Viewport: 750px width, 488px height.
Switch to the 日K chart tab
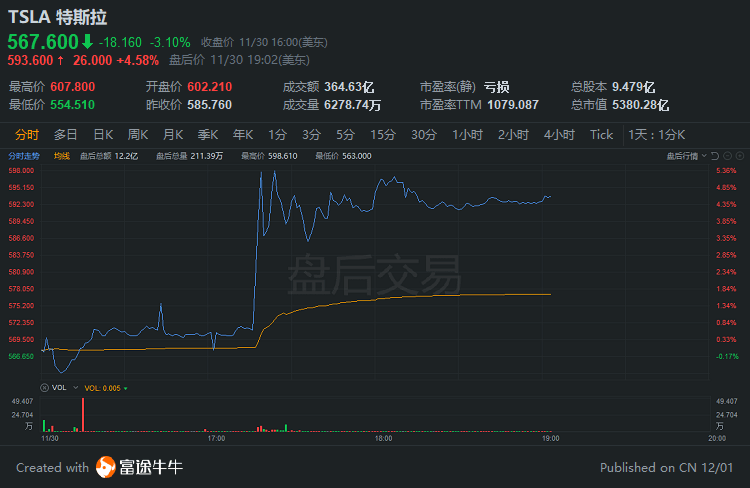(x=103, y=135)
